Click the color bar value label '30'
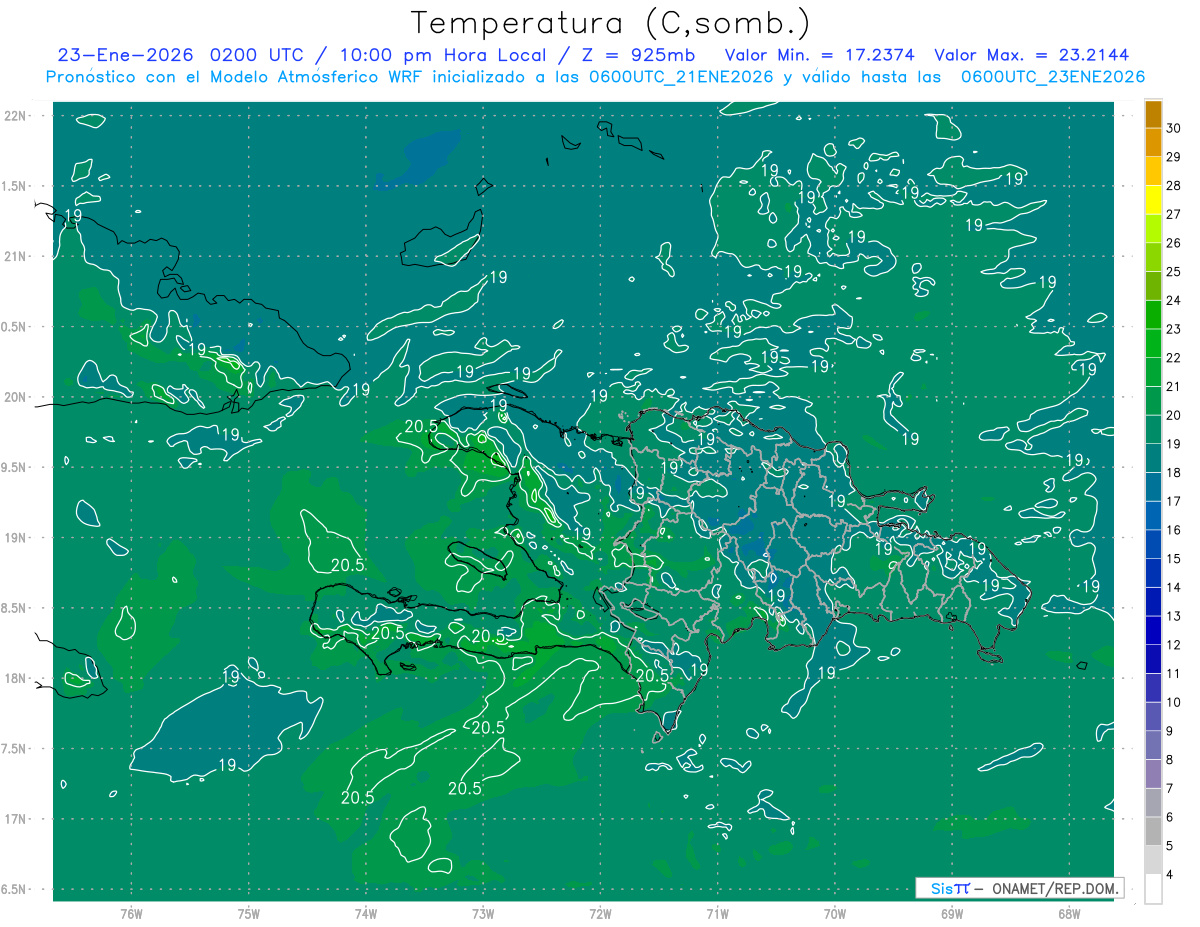The image size is (1200, 927). 1174,128
